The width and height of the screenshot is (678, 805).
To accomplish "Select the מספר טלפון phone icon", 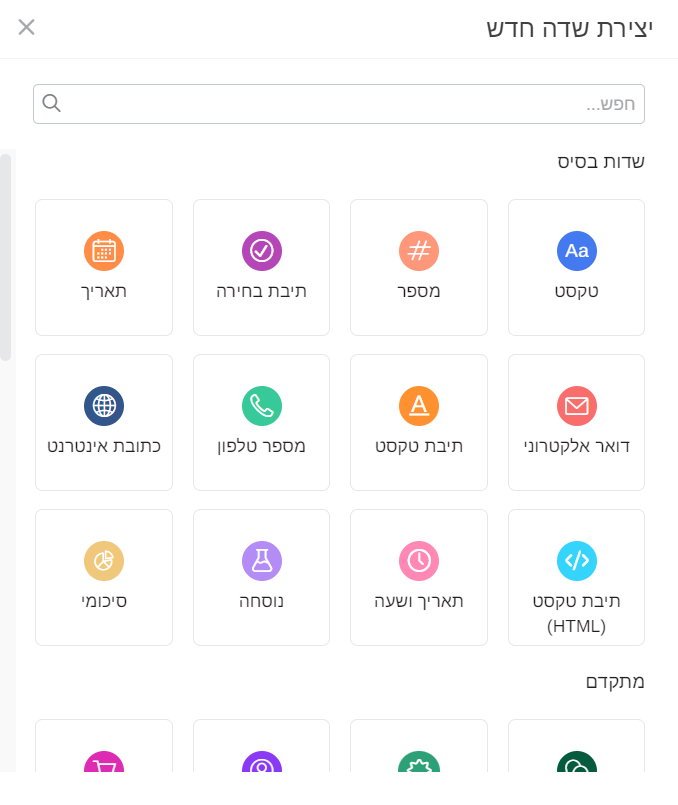I will pyautogui.click(x=261, y=406).
